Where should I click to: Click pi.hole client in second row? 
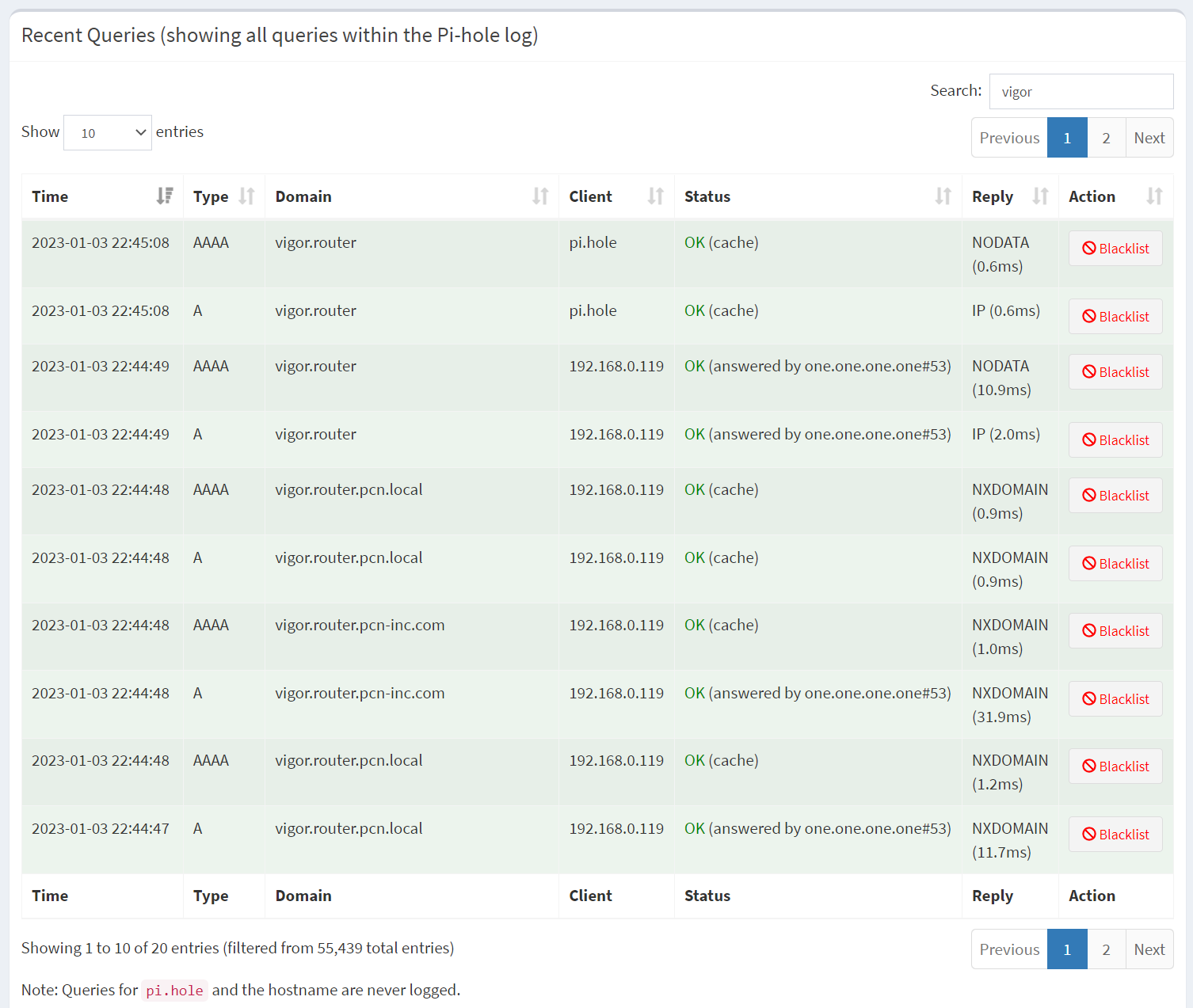click(593, 310)
